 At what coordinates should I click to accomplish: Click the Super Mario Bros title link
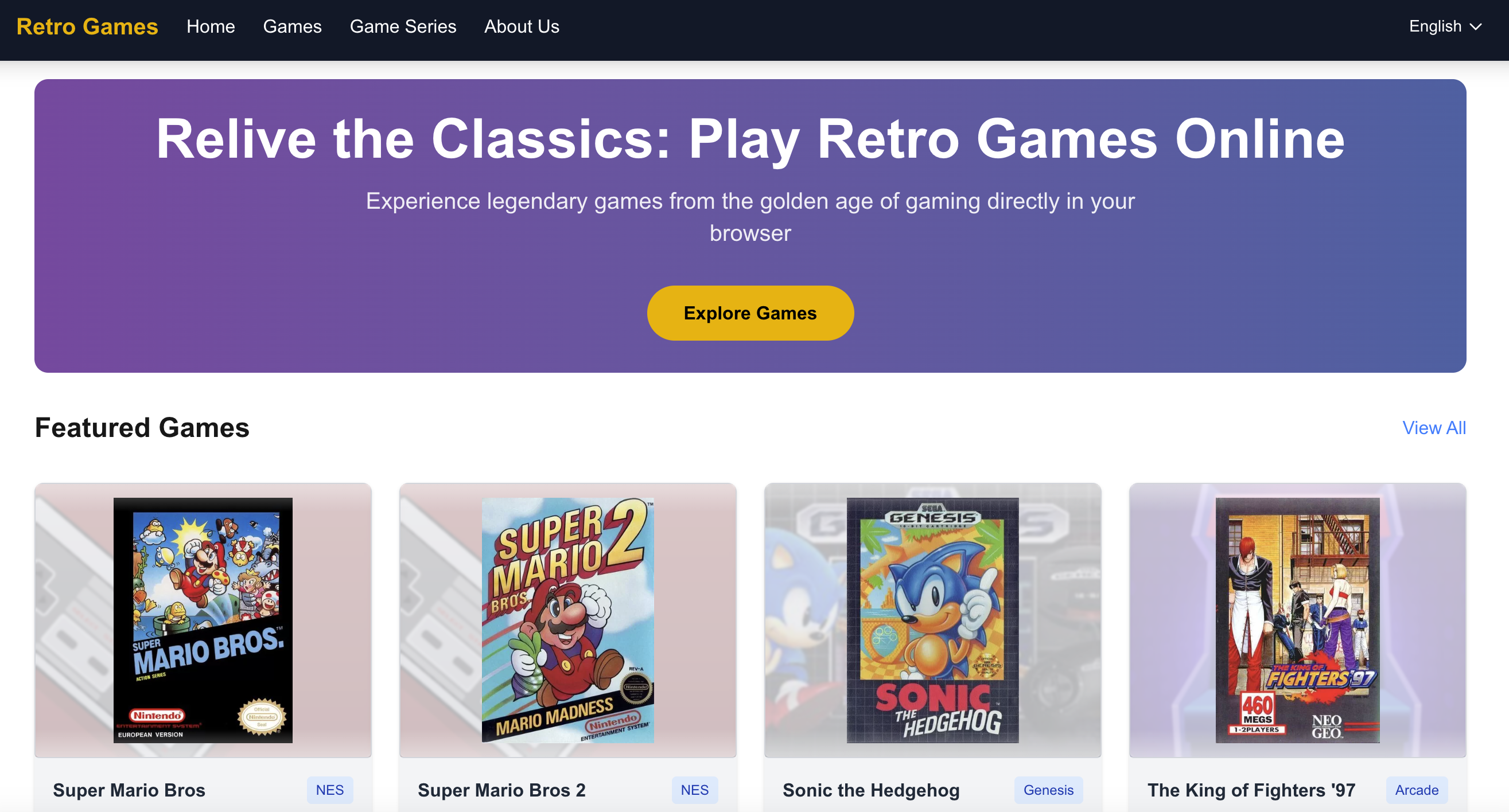pos(130,790)
